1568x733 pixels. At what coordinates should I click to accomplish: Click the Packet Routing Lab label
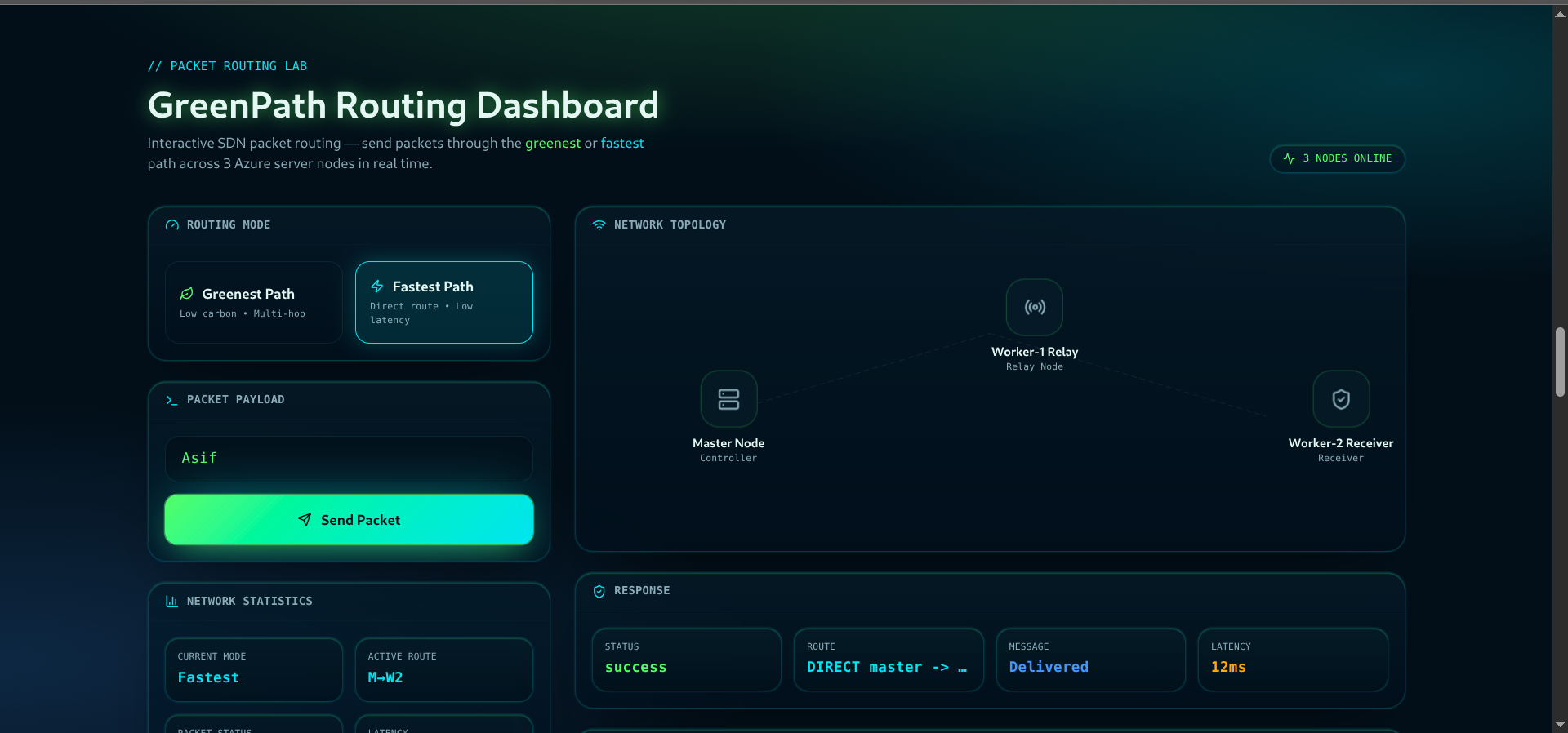[227, 66]
